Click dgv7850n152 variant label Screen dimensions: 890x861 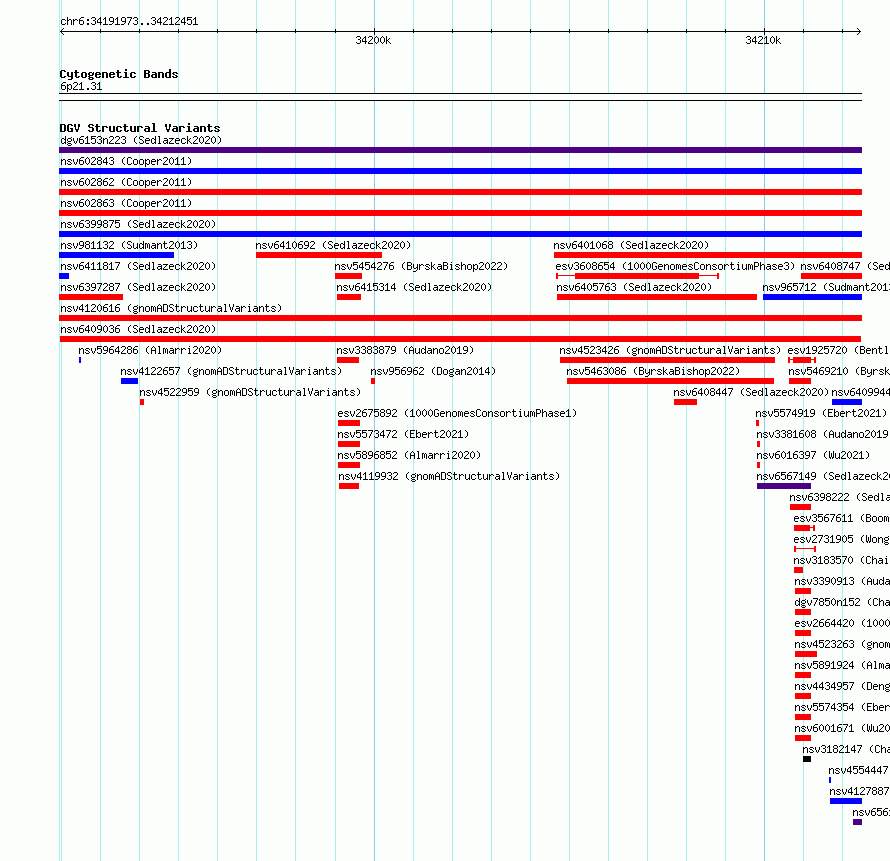tap(842, 602)
